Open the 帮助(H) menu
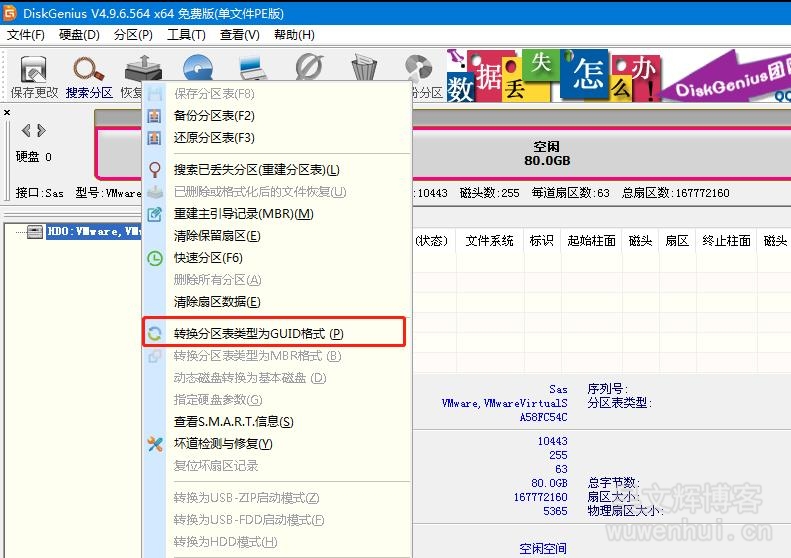The height and width of the screenshot is (558, 791). coord(293,35)
